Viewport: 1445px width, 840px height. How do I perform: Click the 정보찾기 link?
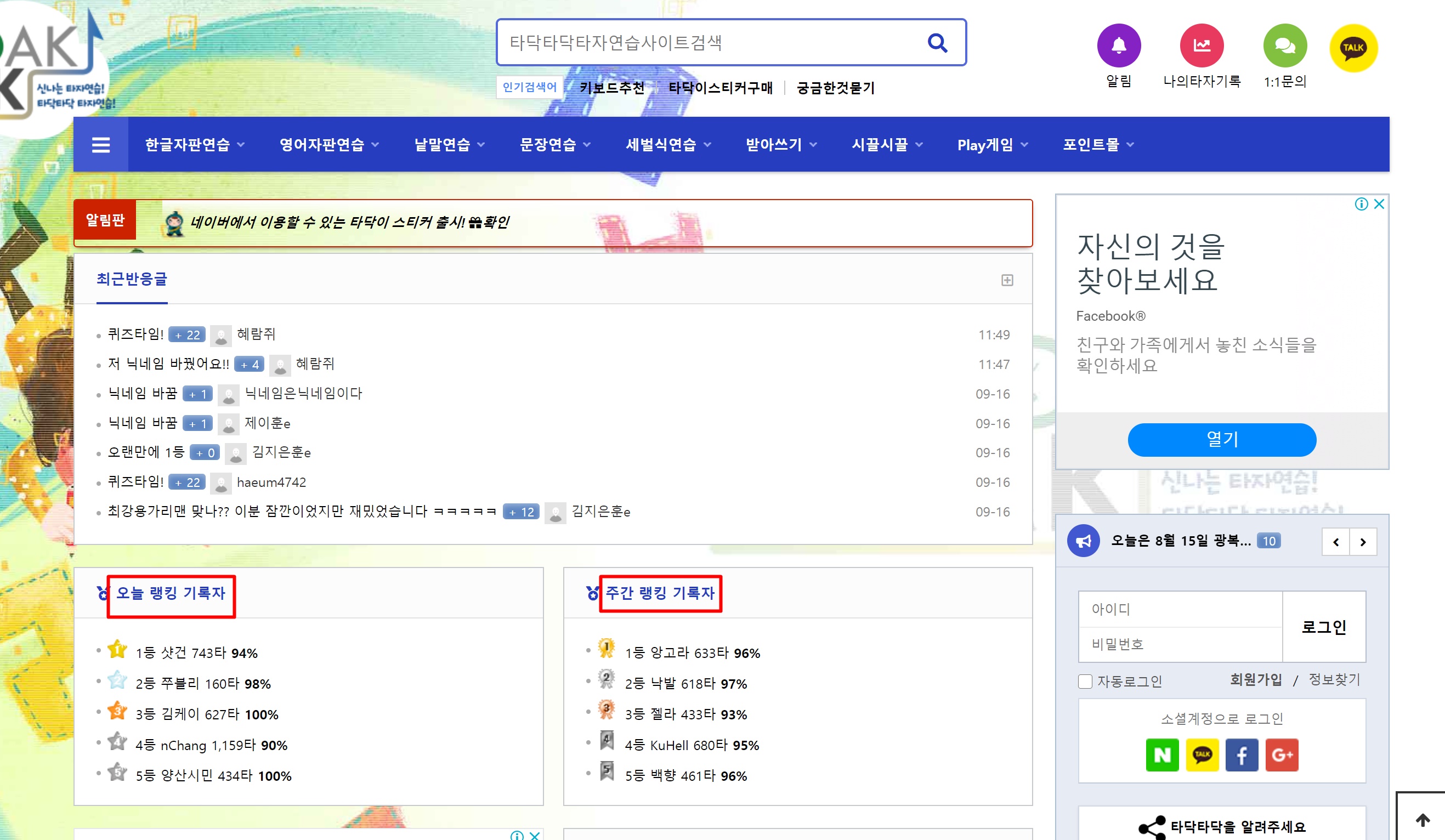point(1334,680)
